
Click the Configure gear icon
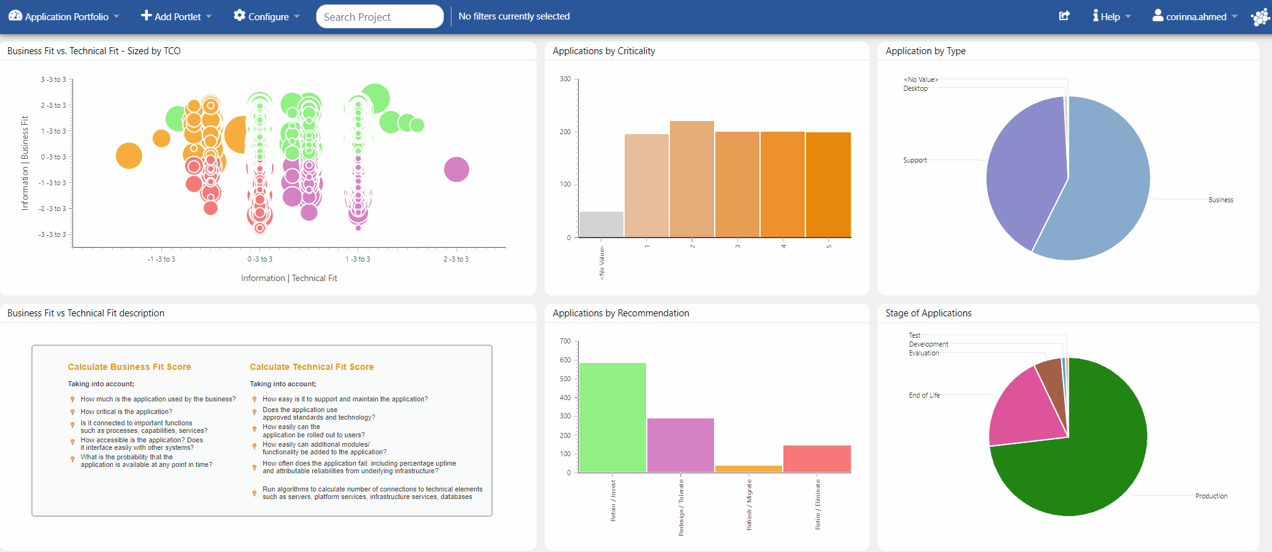click(239, 16)
